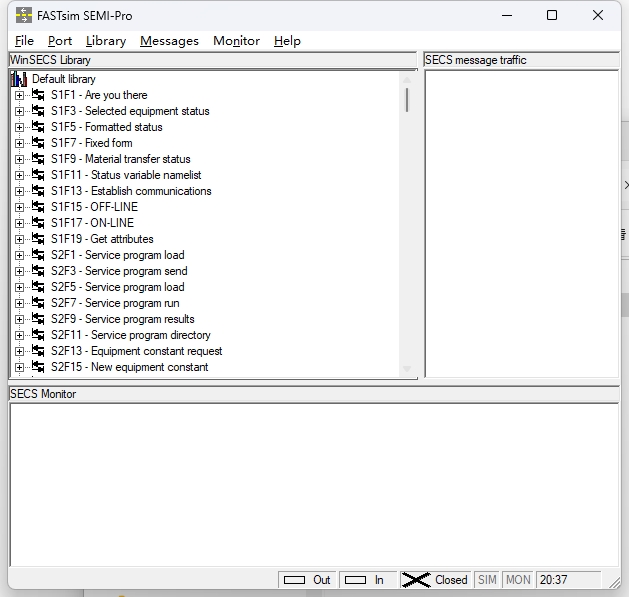The image size is (629, 597).
Task: Expand the S2F13 Equipment constant request node
Action: (x=19, y=351)
